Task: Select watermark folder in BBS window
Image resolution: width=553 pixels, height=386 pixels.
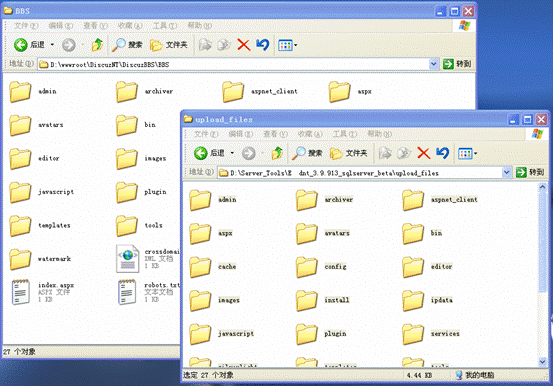Action: coord(40,259)
